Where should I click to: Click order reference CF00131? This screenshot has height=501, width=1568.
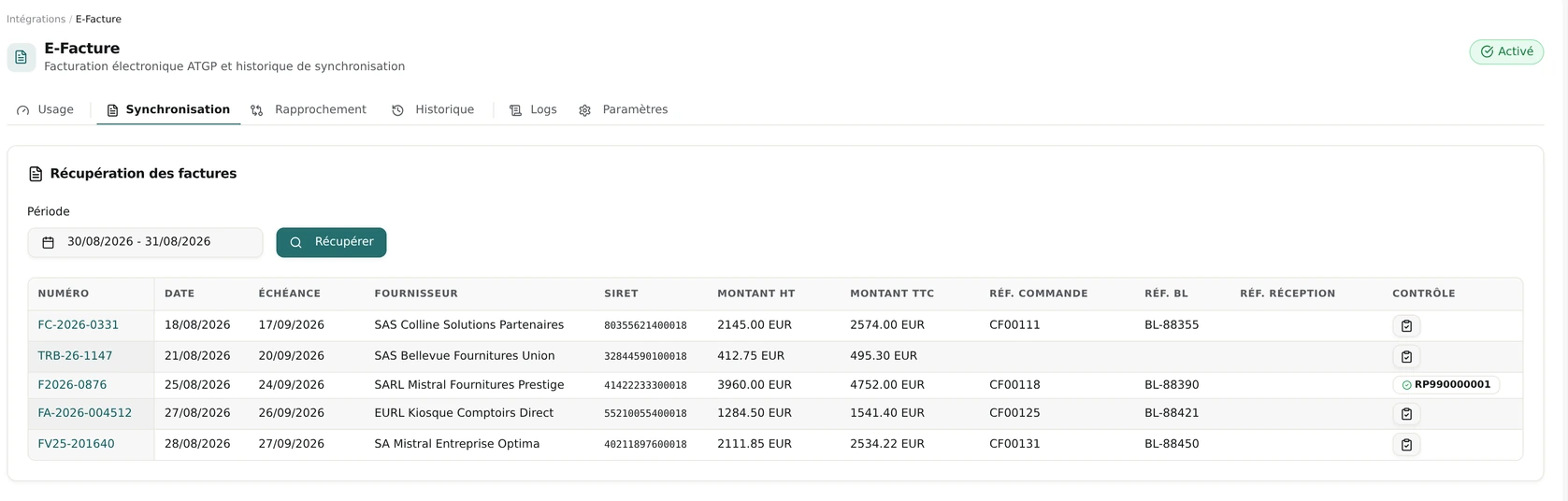point(1014,444)
